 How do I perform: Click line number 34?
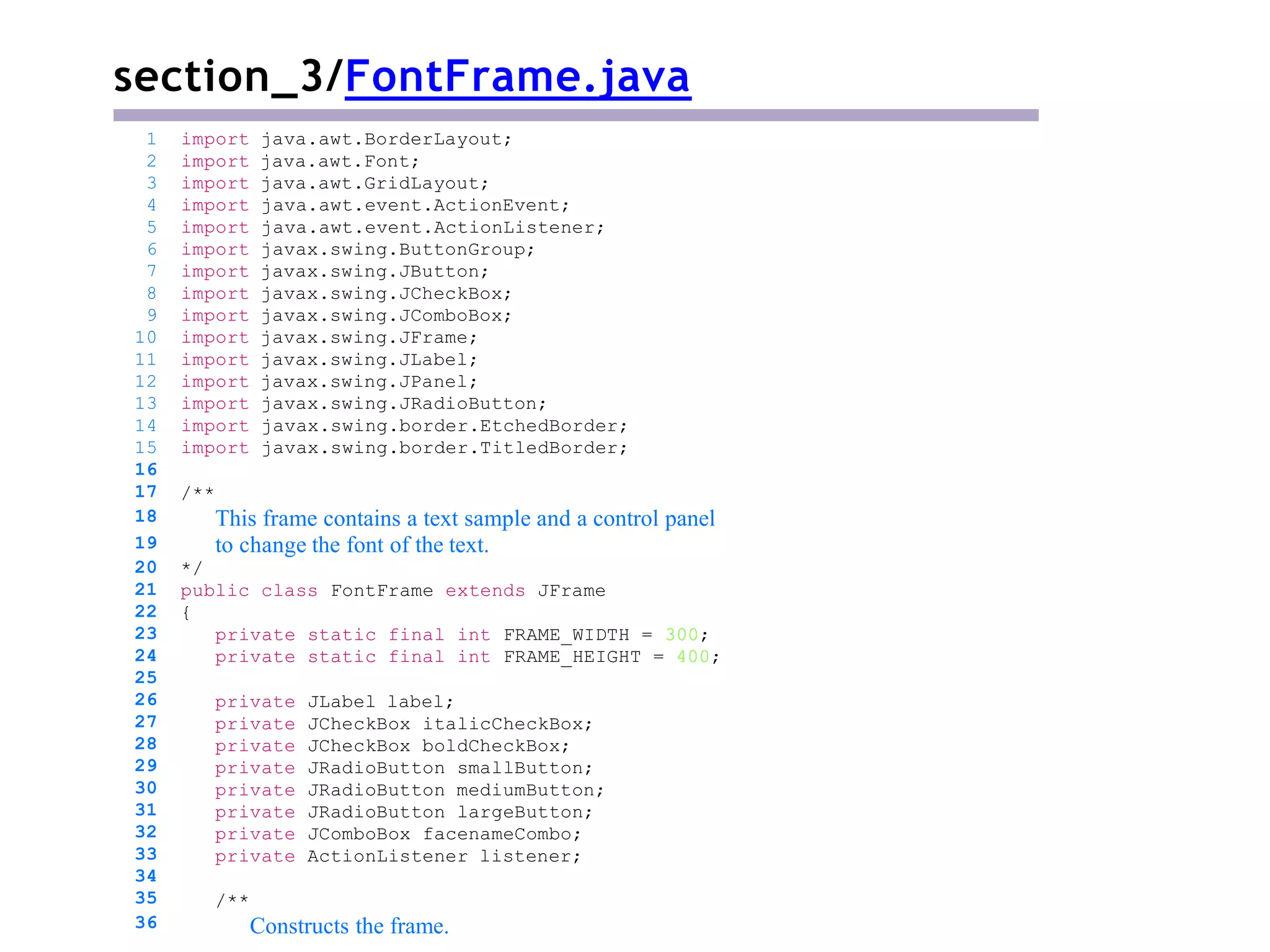click(146, 876)
